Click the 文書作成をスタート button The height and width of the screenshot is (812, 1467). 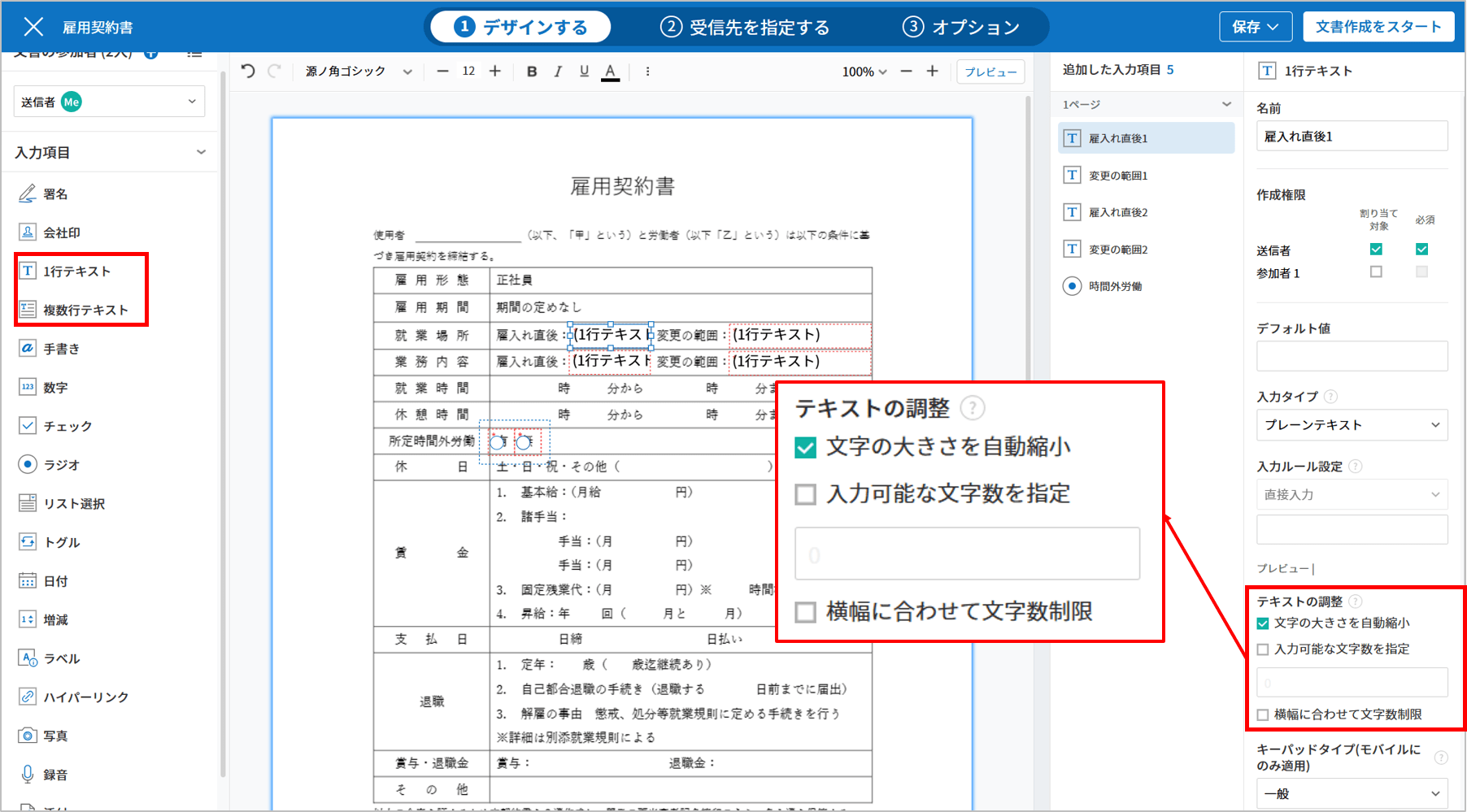coord(1378,27)
